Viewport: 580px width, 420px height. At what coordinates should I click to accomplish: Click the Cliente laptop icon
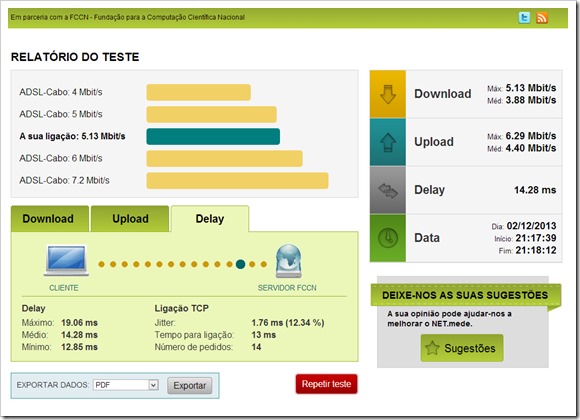[66, 261]
